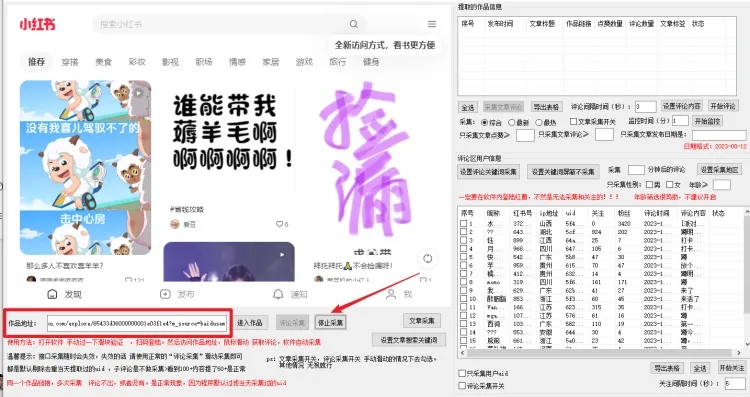The width and height of the screenshot is (750, 397).
Task: Tick the 评论采集开关 checkbox
Action: click(x=462, y=386)
